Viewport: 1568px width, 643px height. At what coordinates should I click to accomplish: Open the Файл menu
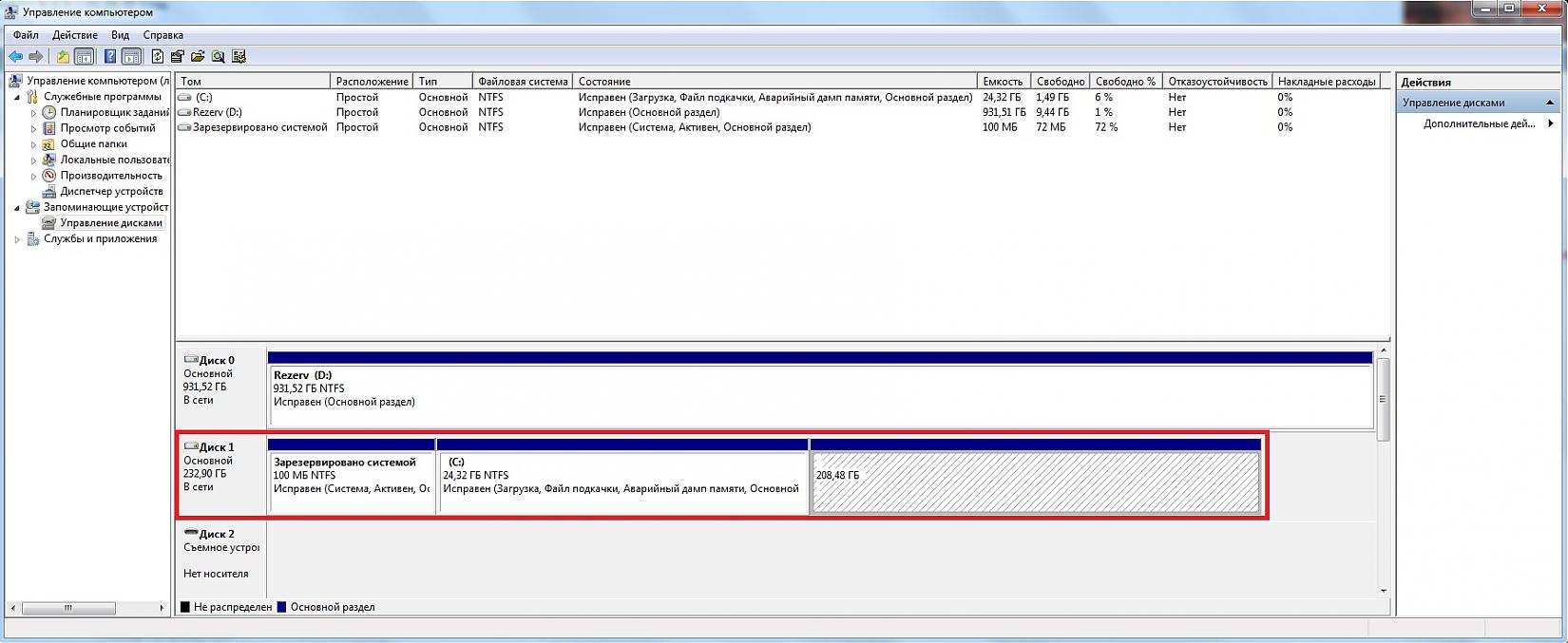pyautogui.click(x=26, y=35)
